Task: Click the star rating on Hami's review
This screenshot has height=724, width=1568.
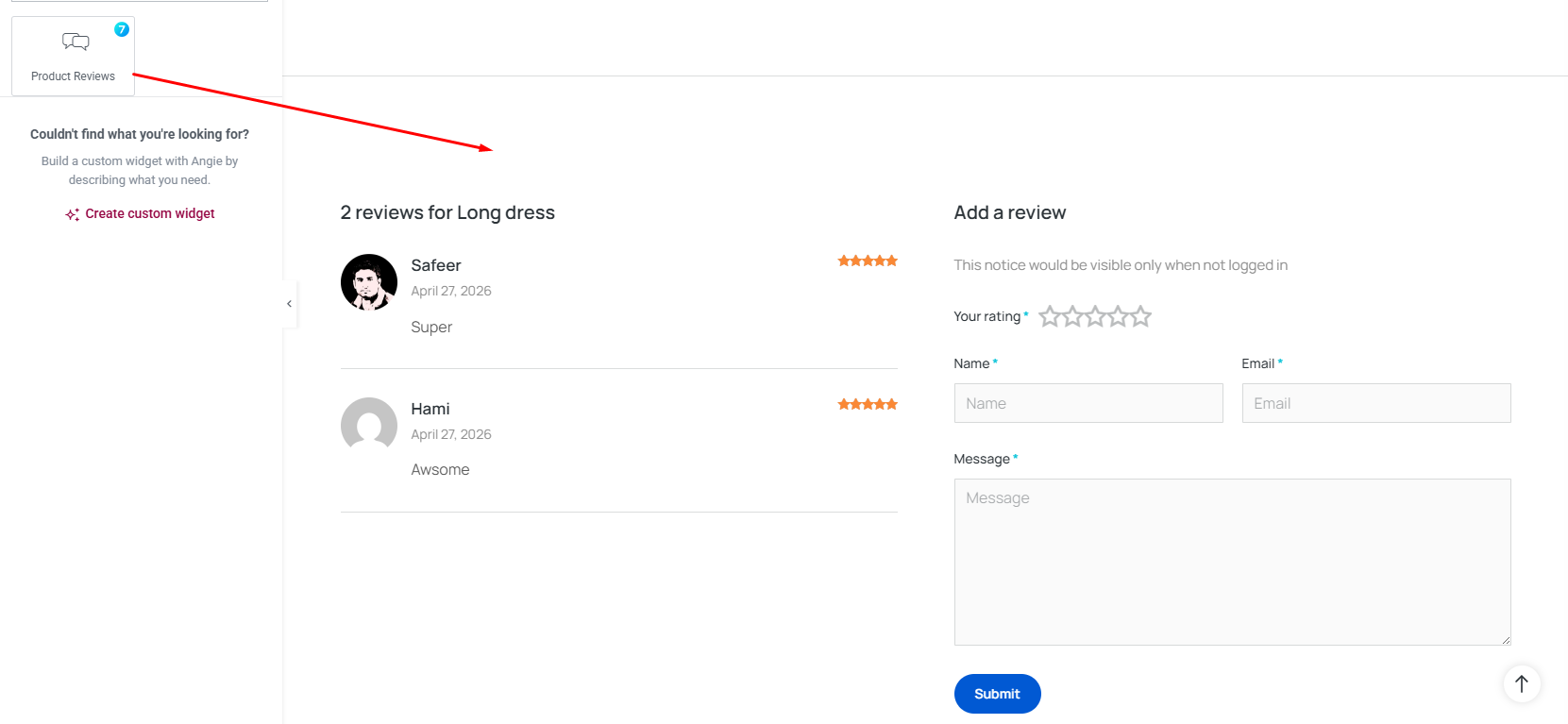Action: (x=868, y=405)
